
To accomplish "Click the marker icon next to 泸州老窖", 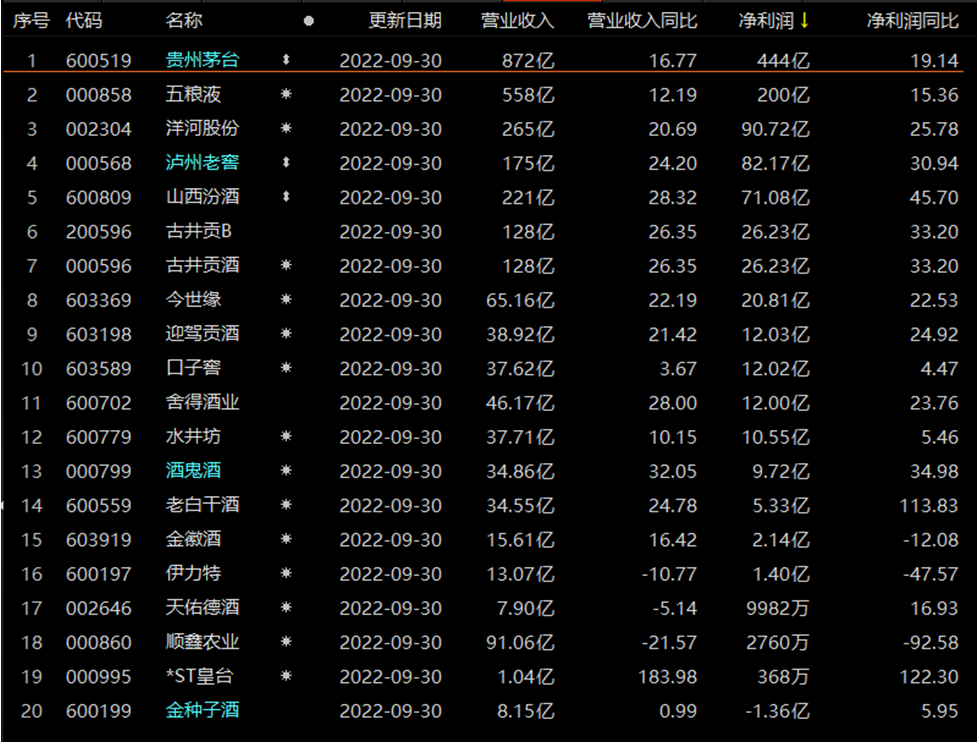I will click(286, 163).
